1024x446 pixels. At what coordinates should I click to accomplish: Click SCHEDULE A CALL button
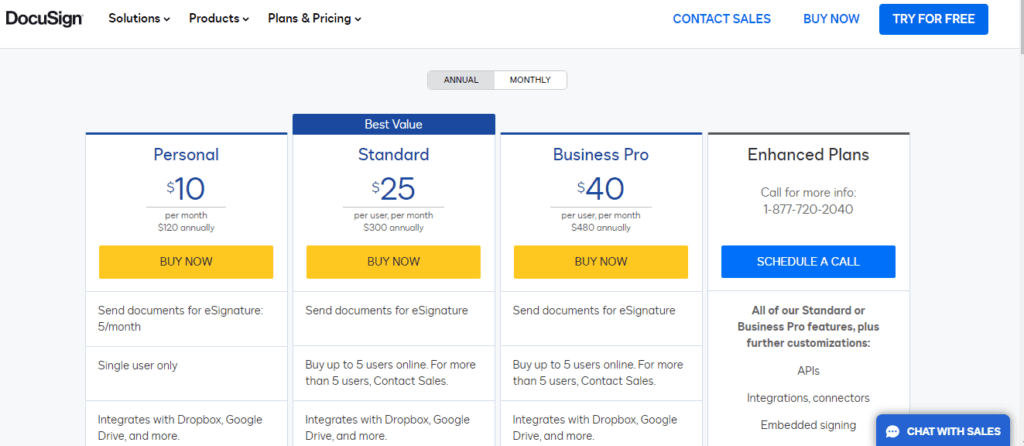[808, 262]
